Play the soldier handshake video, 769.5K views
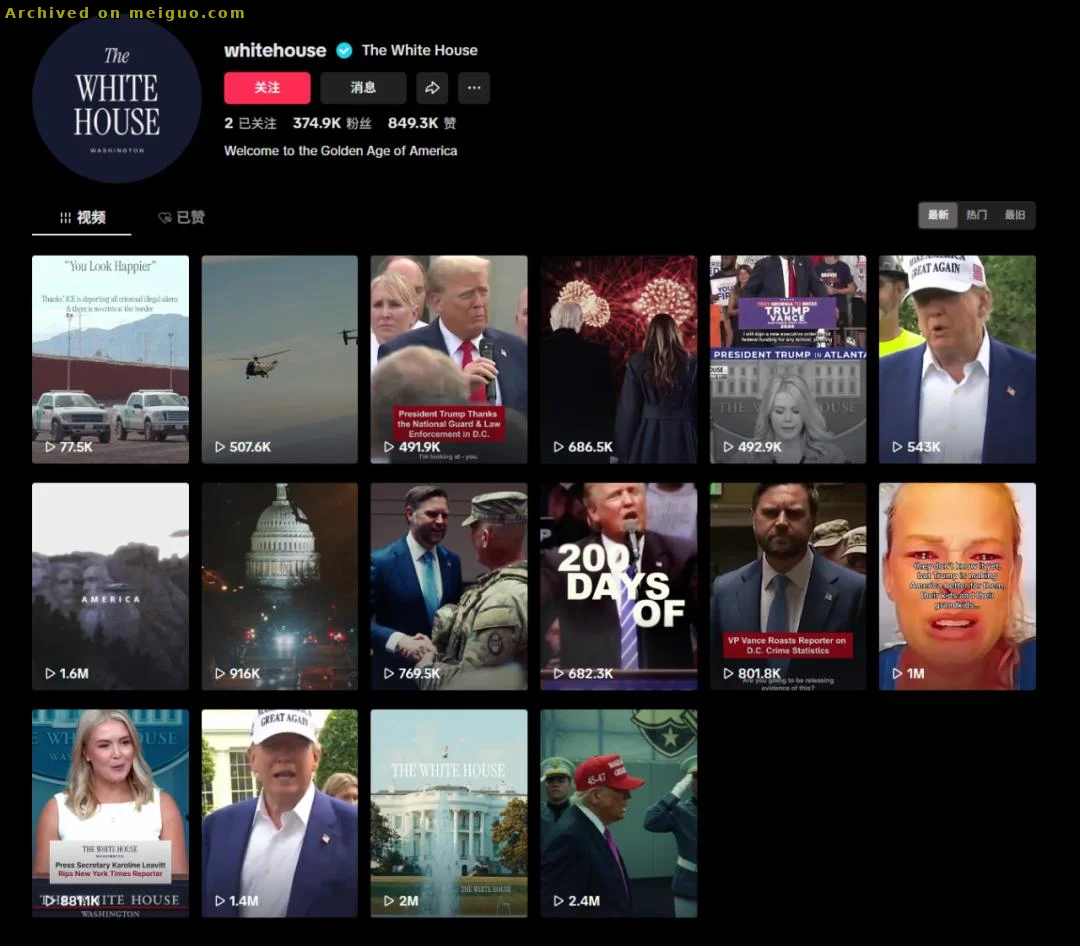This screenshot has height=946, width=1080. pyautogui.click(x=449, y=586)
